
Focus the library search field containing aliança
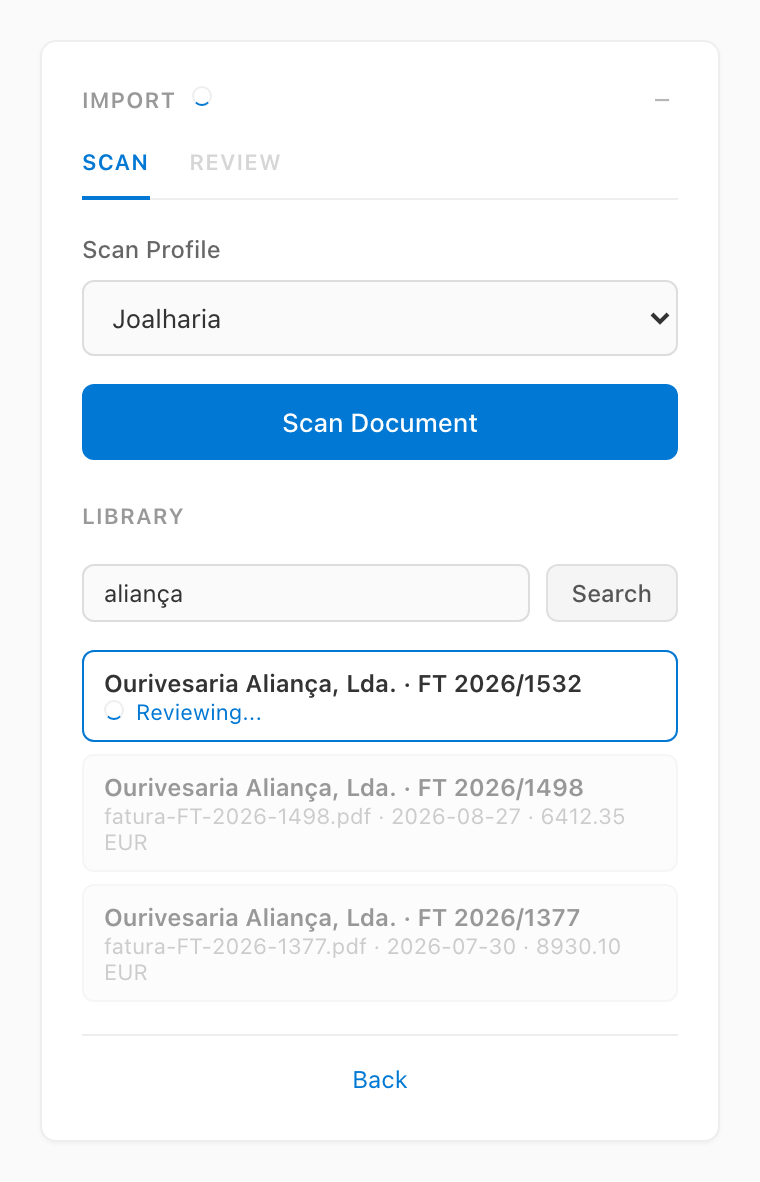click(x=305, y=593)
